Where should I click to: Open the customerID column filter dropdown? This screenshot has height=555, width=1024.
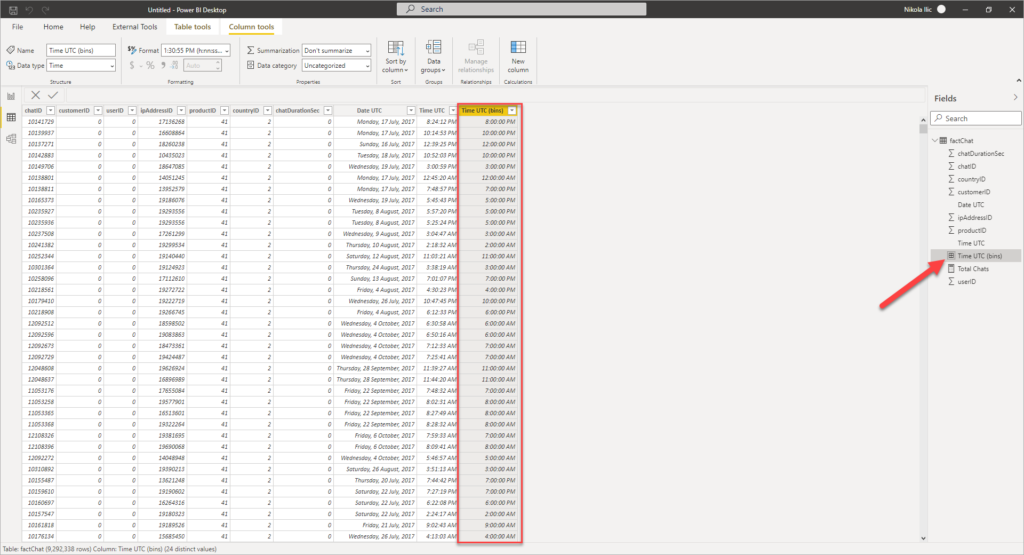(98, 110)
